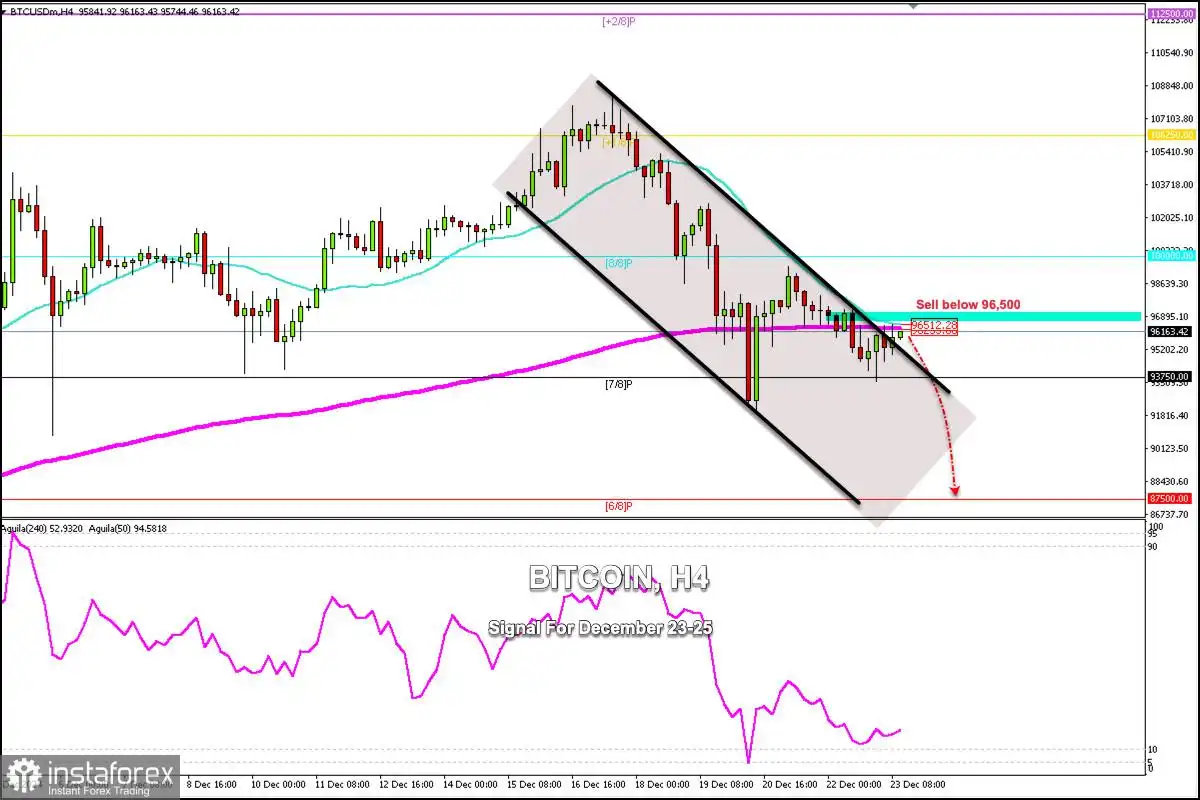This screenshot has height=800, width=1200.
Task: Click the red 96512.28 price label
Action: [934, 324]
